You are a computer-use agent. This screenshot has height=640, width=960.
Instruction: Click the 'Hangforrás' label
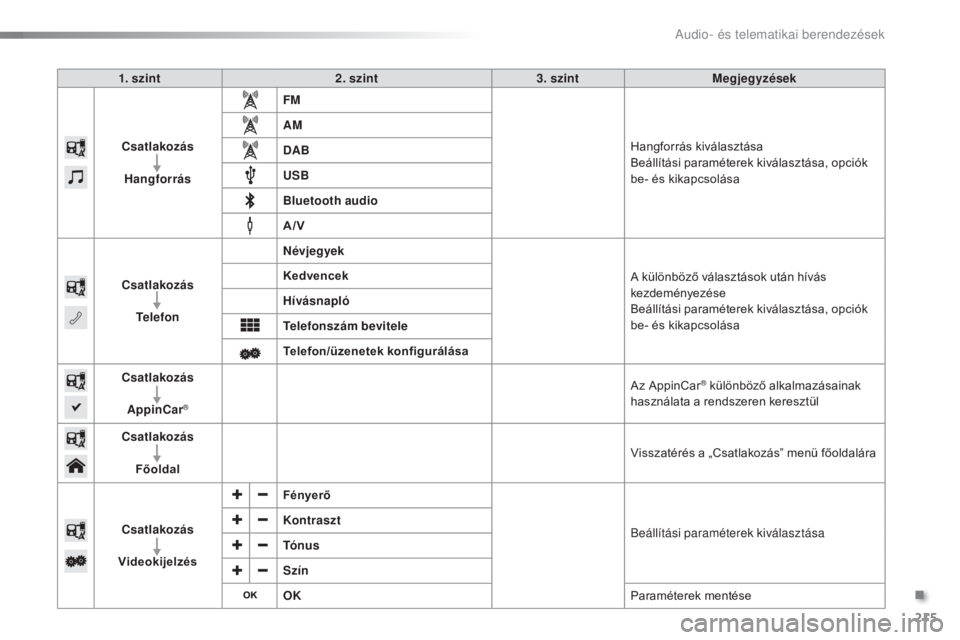tap(157, 179)
